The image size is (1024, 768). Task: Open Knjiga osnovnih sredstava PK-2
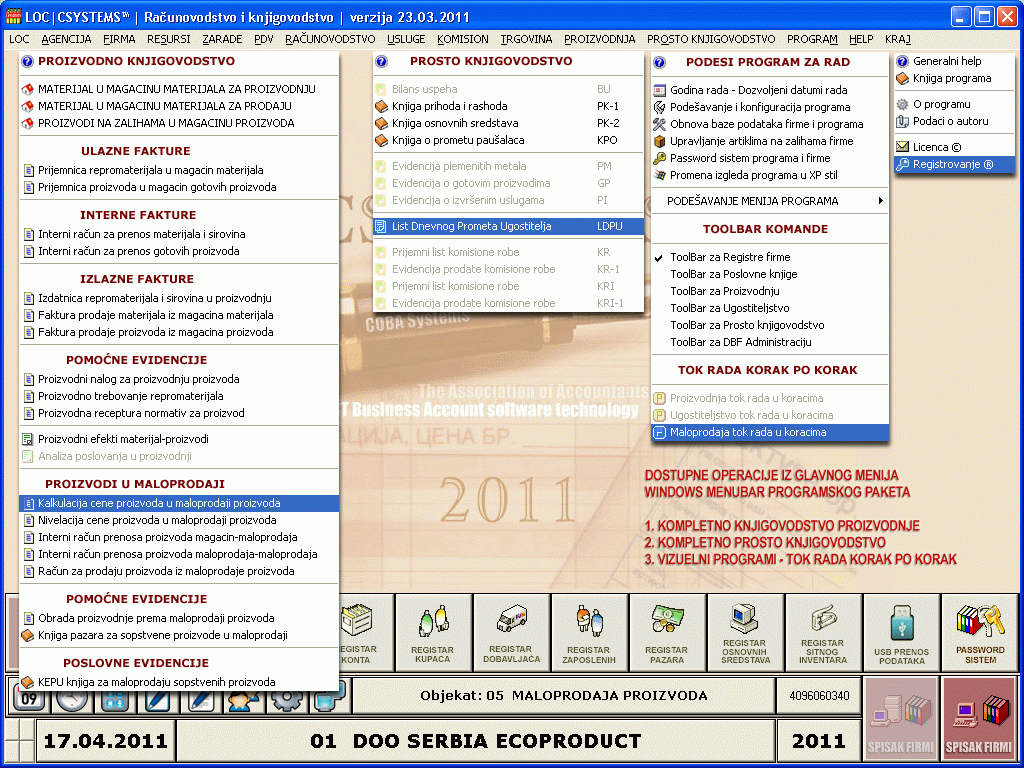(x=509, y=123)
